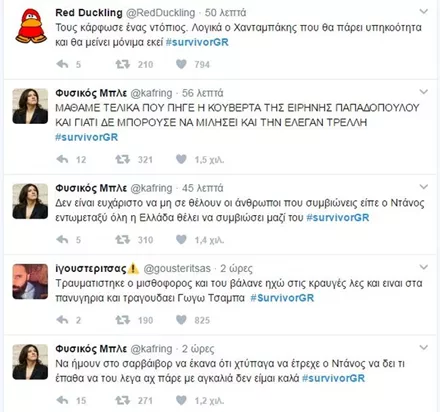Reply to the tweet with 15 replies
This screenshot has height=412, width=440.
coord(62,400)
